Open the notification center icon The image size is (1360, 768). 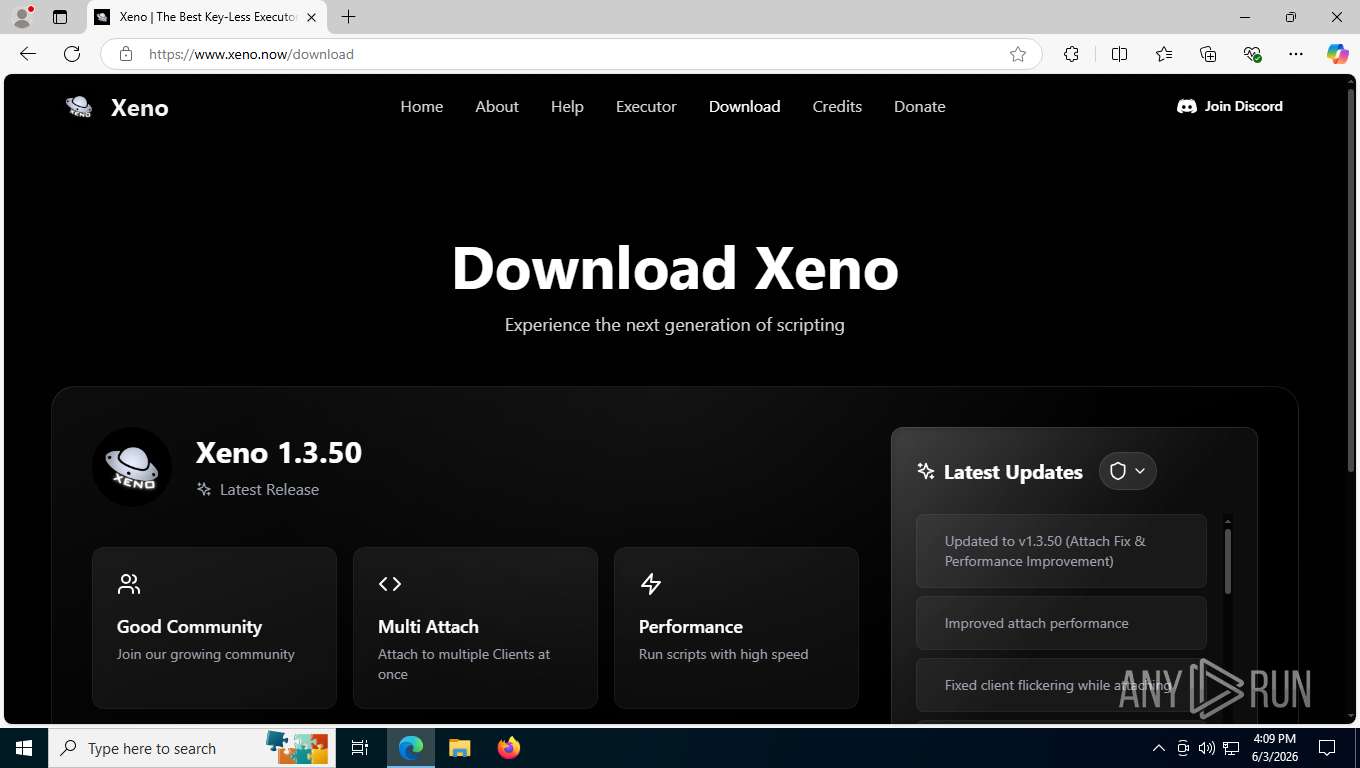[x=1327, y=748]
